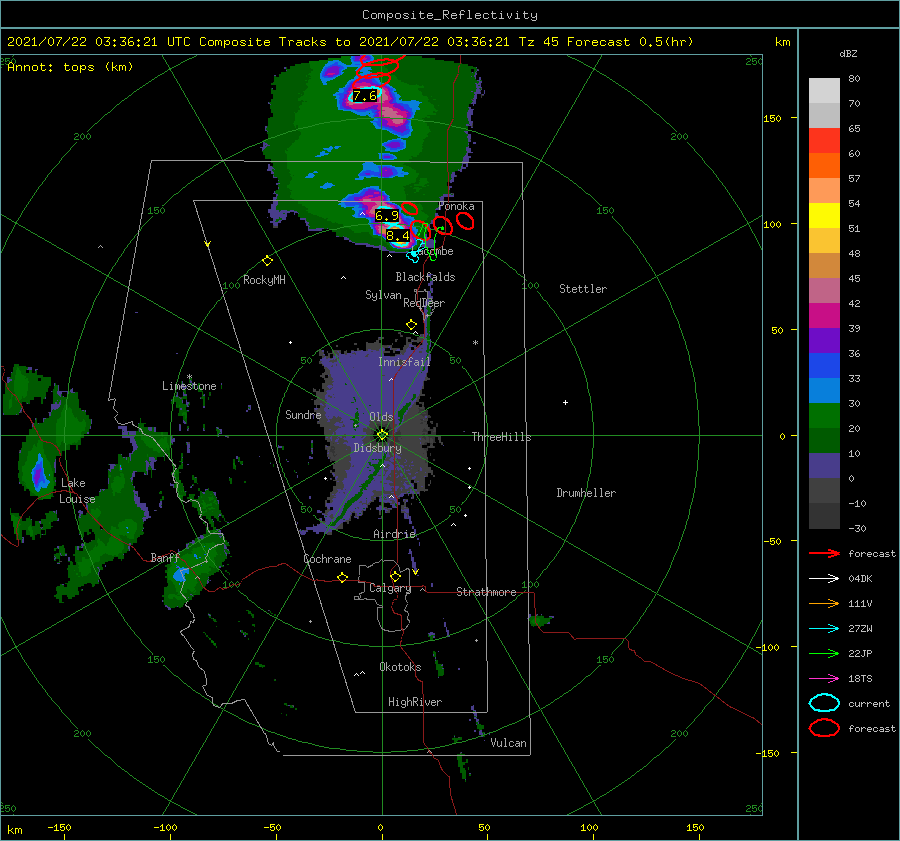
Task: Click the Olds town label
Action: pos(381,417)
